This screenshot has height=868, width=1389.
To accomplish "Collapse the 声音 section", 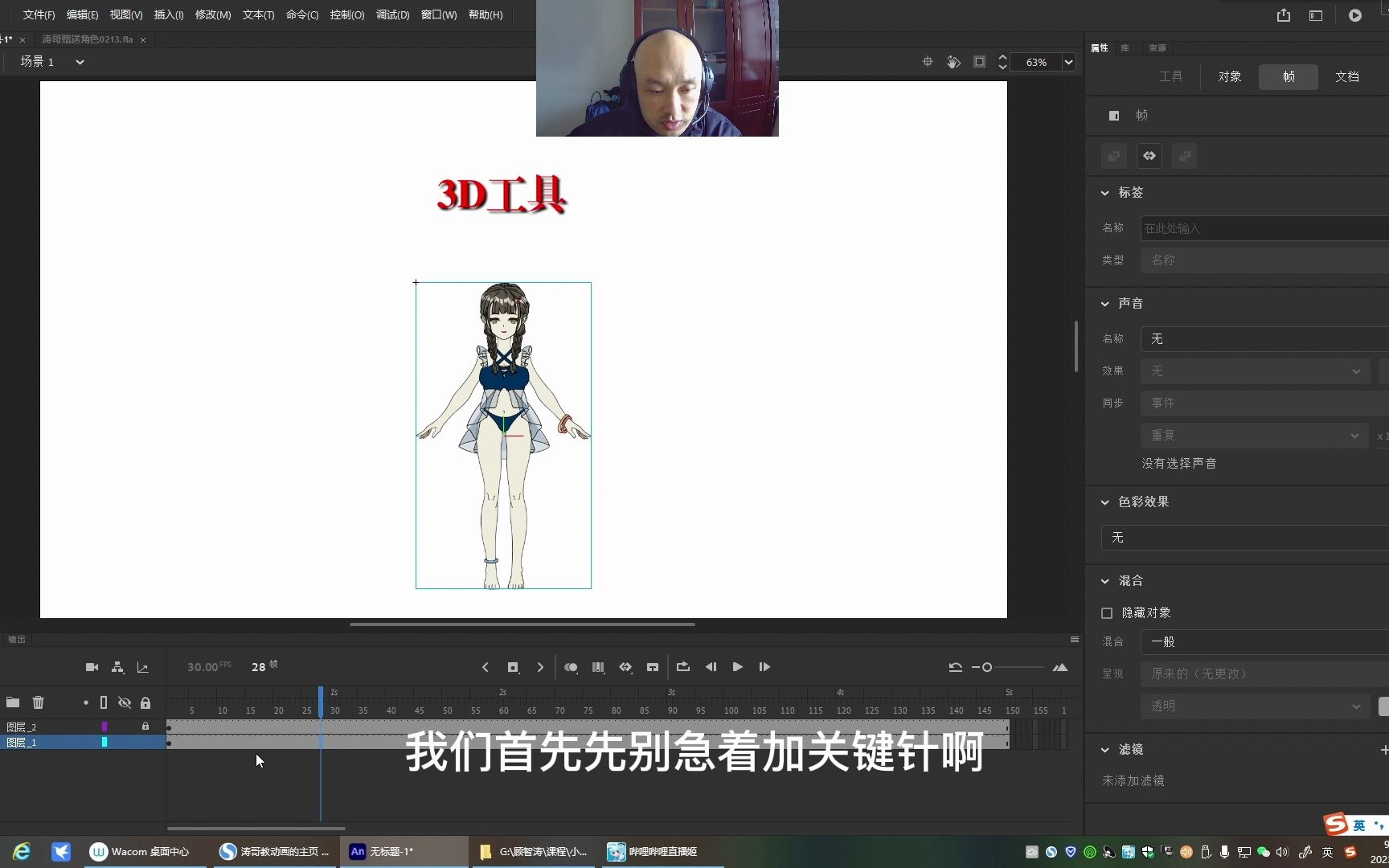I will [1105, 304].
